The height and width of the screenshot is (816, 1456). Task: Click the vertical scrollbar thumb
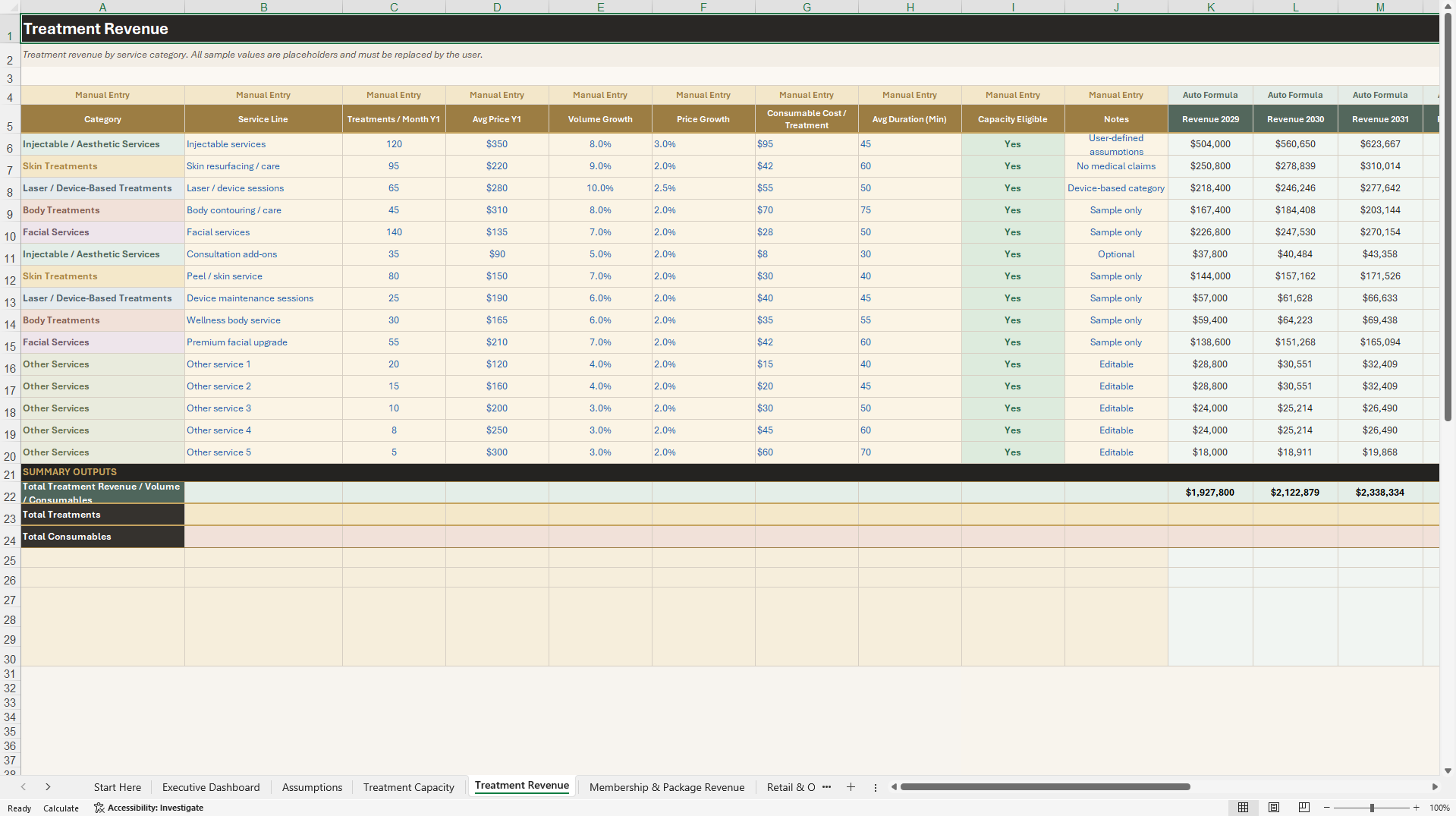(x=1448, y=216)
